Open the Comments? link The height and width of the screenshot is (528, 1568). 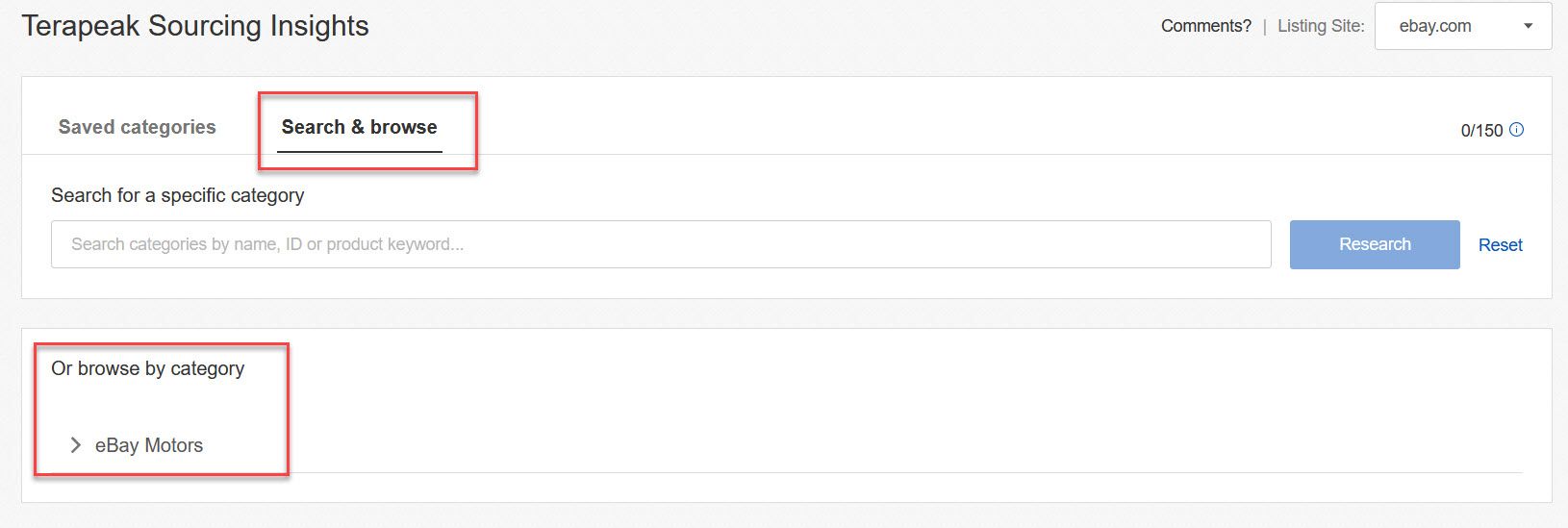click(1205, 26)
